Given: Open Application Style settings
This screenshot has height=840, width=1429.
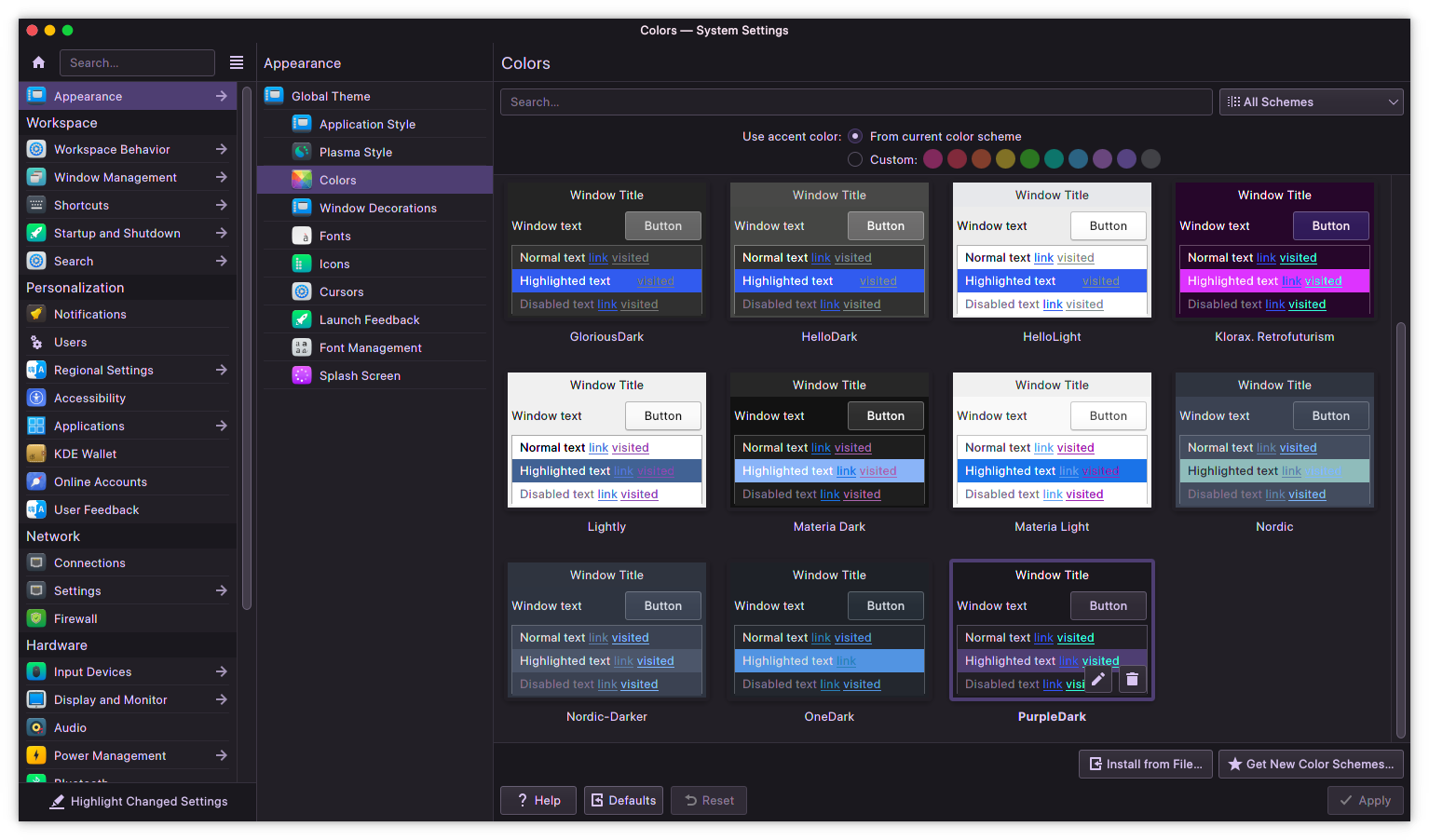Looking at the screenshot, I should (x=374, y=124).
